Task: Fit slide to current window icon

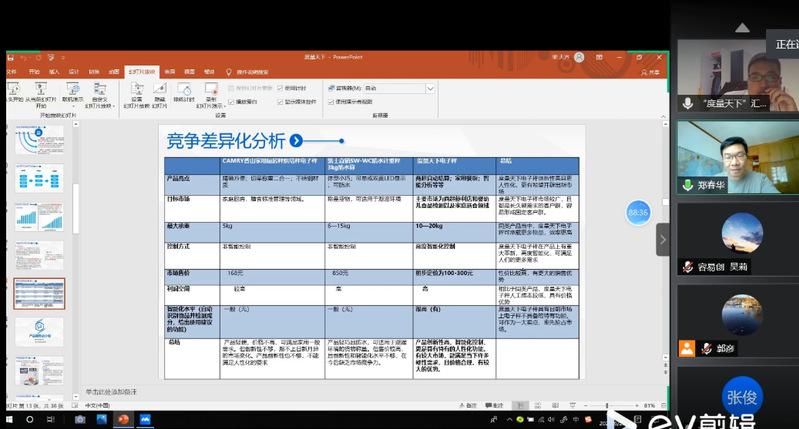Action: 663,406
